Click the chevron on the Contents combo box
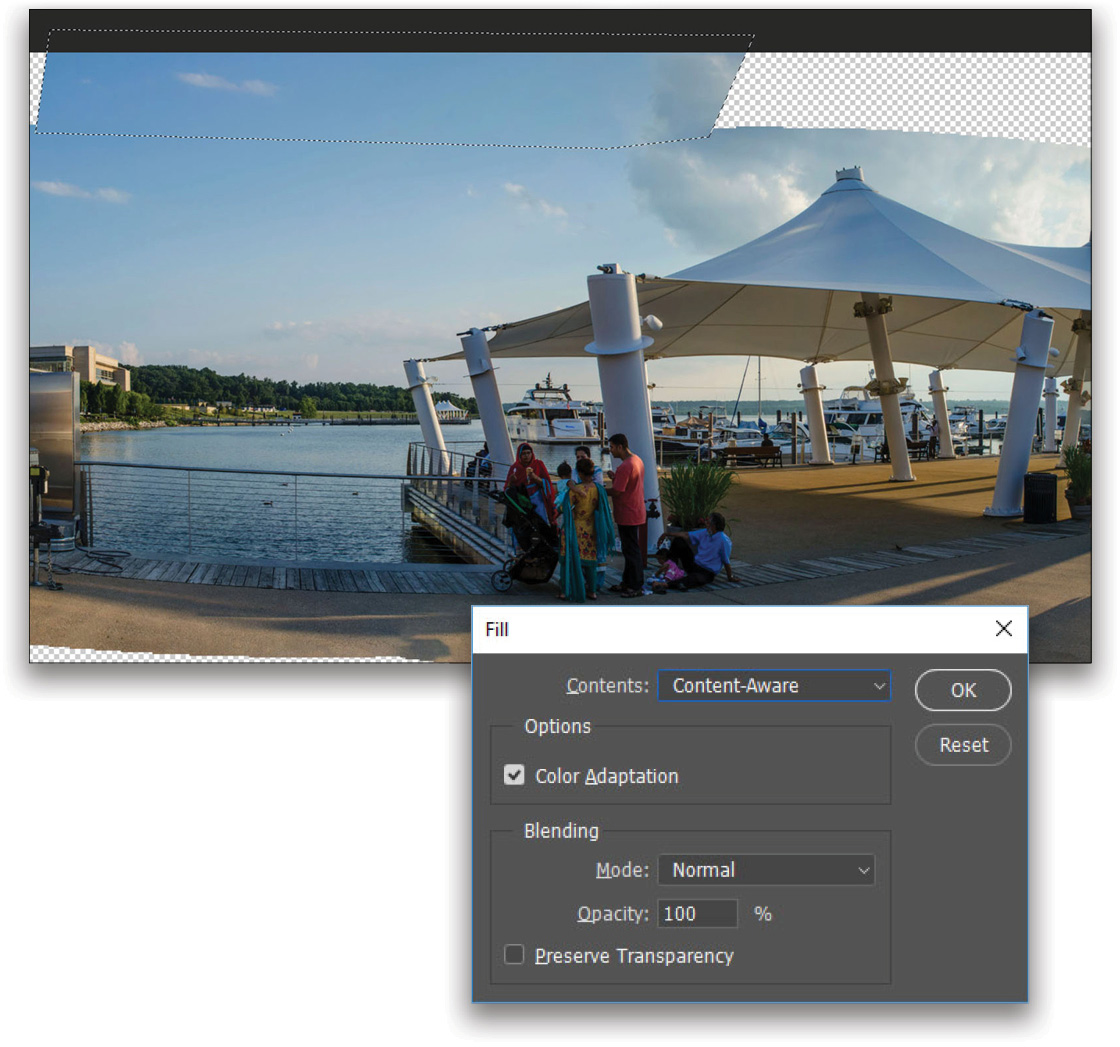Image resolution: width=1120 pixels, height=1047 pixels. click(881, 686)
